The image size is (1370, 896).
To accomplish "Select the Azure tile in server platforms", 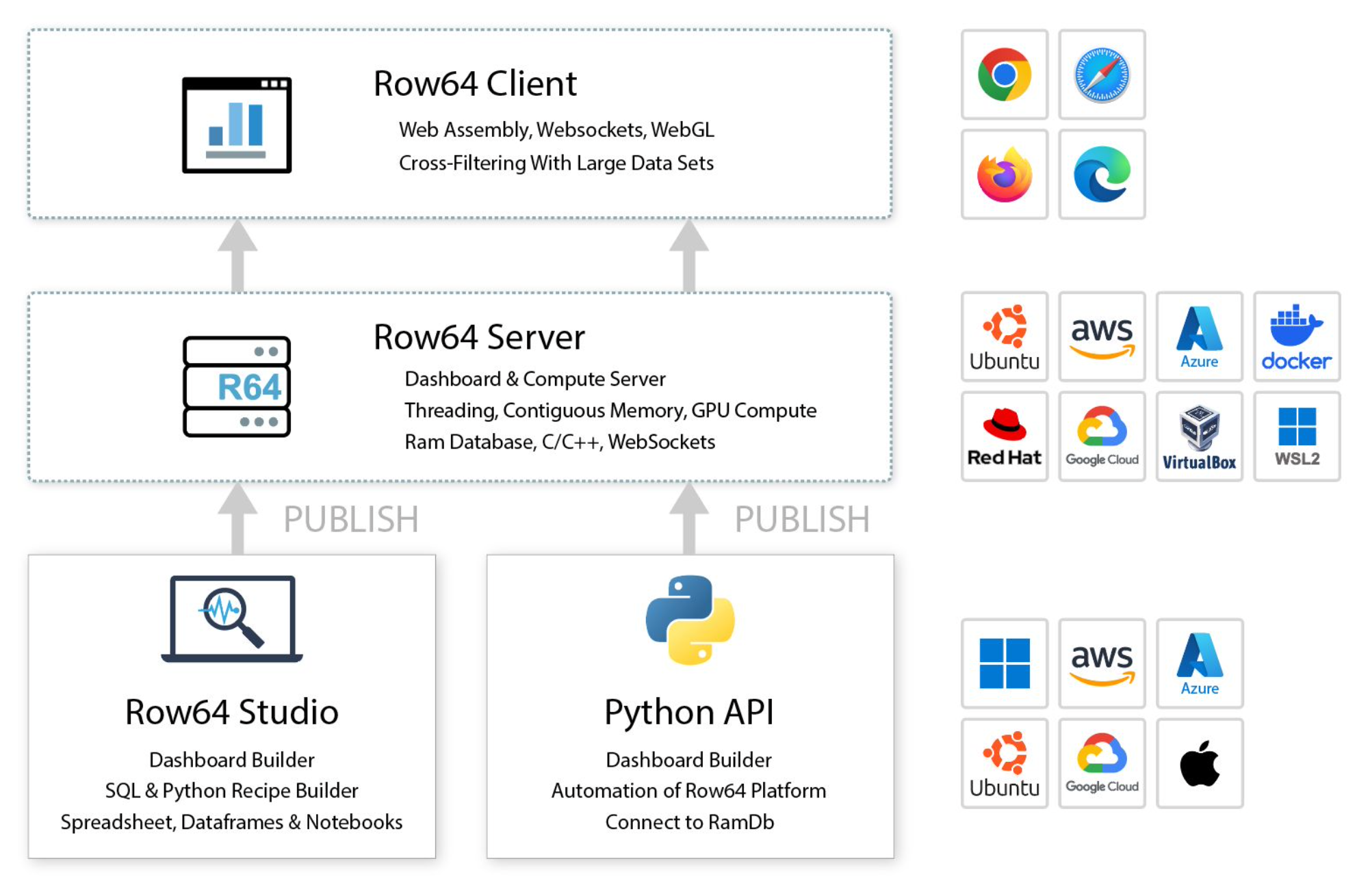I will pyautogui.click(x=1200, y=337).
